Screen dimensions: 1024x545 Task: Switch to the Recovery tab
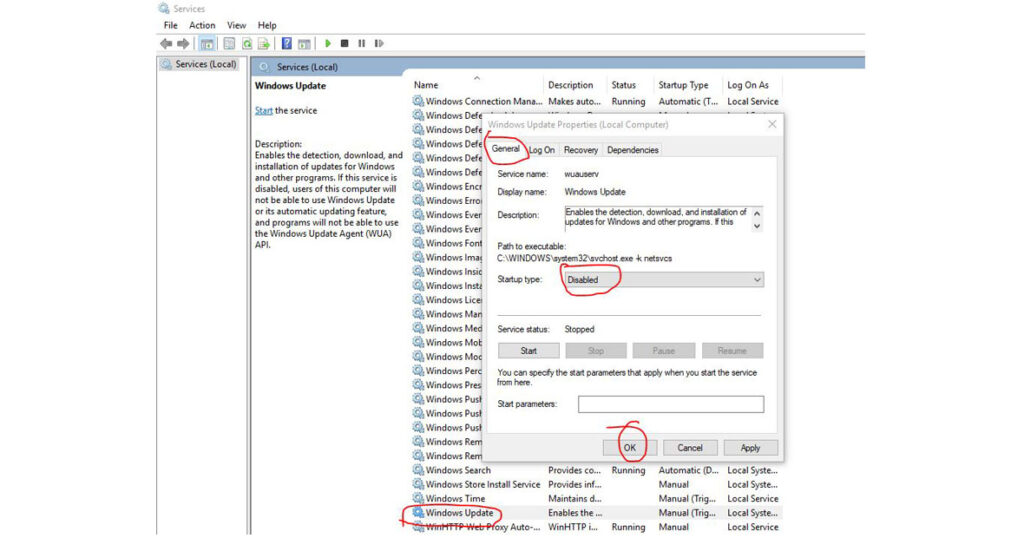581,150
